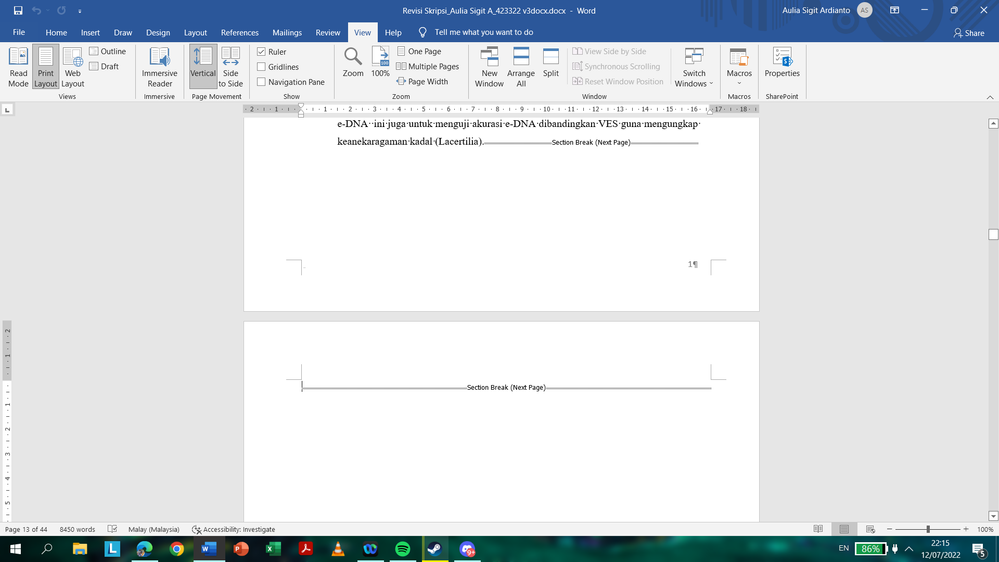Click the scroll down arrow
999x562 pixels.
(x=993, y=516)
